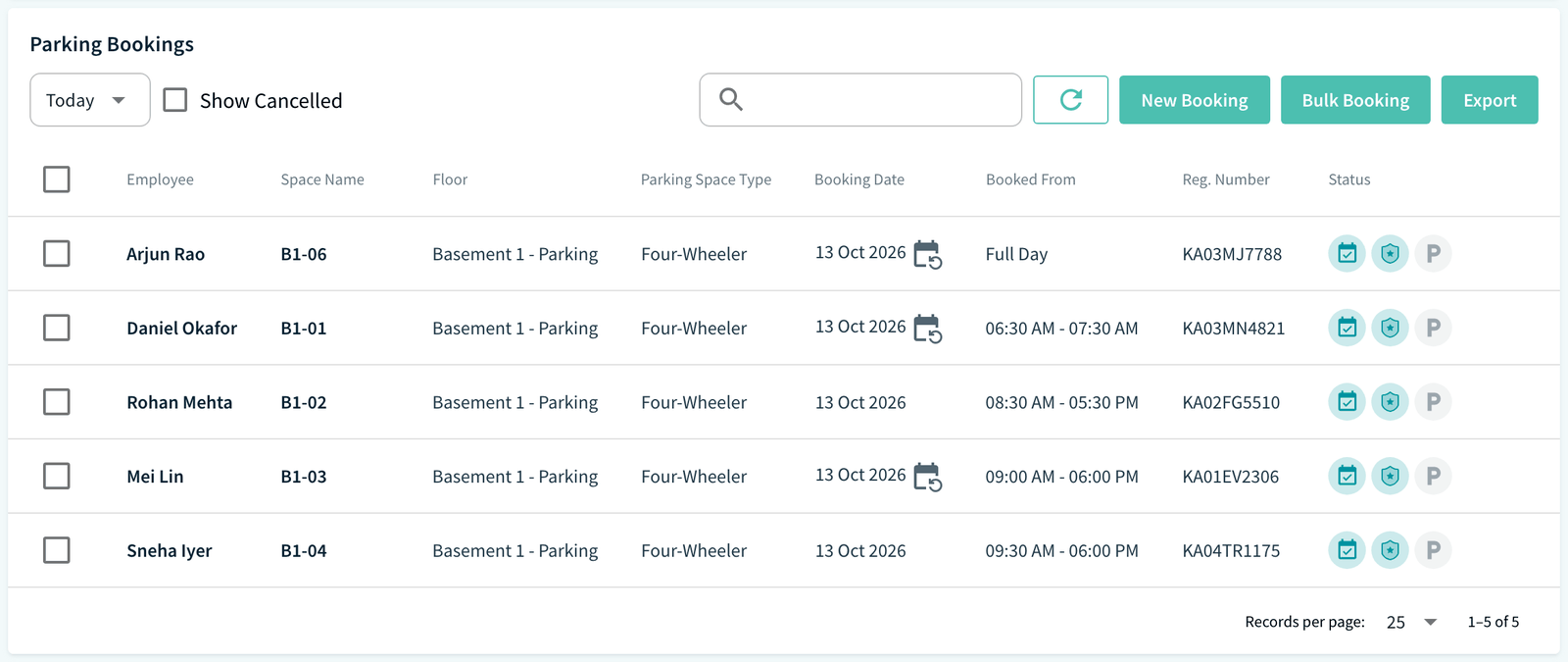
Task: Open the records per page dropdown
Action: 1411,622
